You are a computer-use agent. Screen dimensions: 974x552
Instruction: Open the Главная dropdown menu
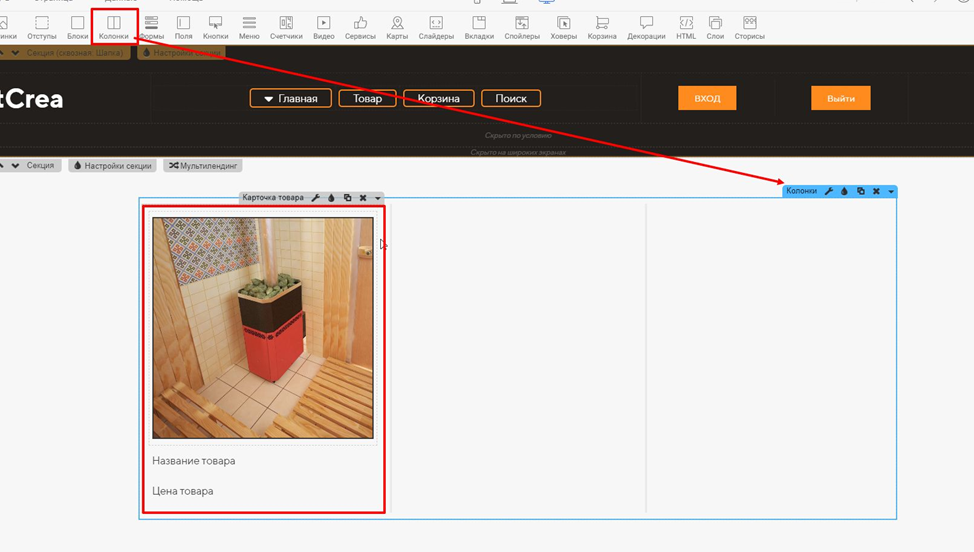(291, 98)
